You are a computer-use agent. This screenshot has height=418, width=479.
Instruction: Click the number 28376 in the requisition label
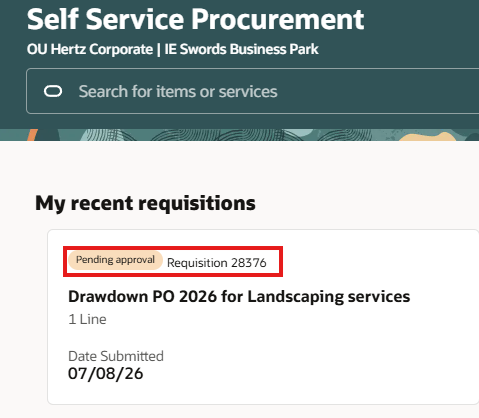(x=249, y=263)
